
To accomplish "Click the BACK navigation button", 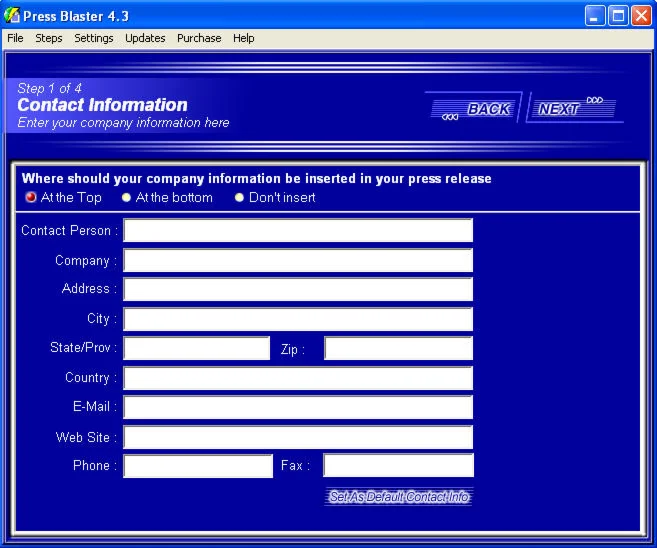I will (473, 108).
